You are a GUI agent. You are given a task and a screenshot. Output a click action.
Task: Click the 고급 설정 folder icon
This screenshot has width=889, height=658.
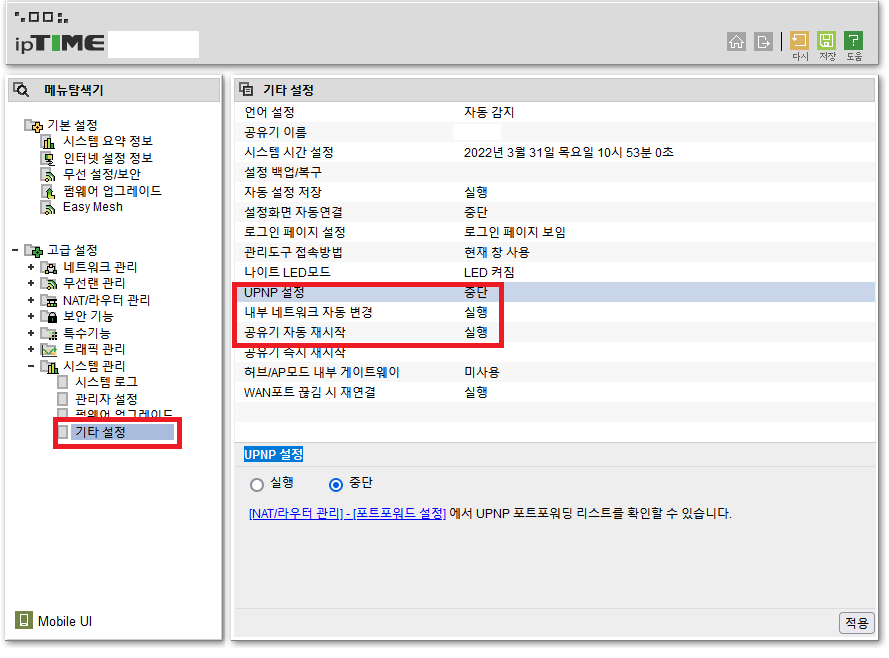coord(34,251)
